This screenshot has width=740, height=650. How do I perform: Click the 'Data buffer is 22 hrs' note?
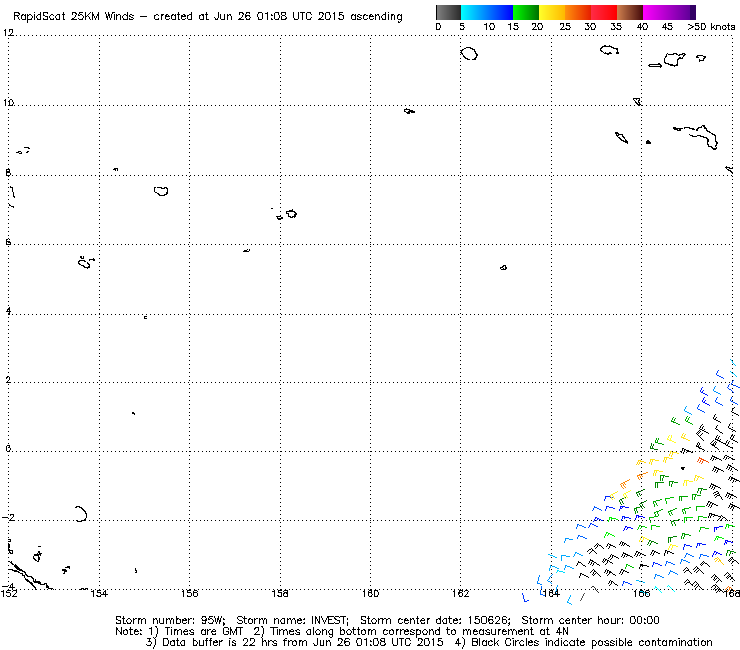point(220,642)
